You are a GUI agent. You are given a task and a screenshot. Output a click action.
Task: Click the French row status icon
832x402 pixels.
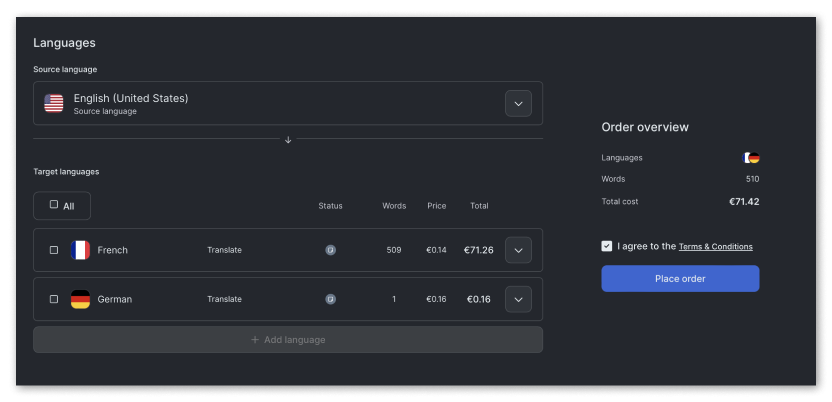tap(331, 250)
